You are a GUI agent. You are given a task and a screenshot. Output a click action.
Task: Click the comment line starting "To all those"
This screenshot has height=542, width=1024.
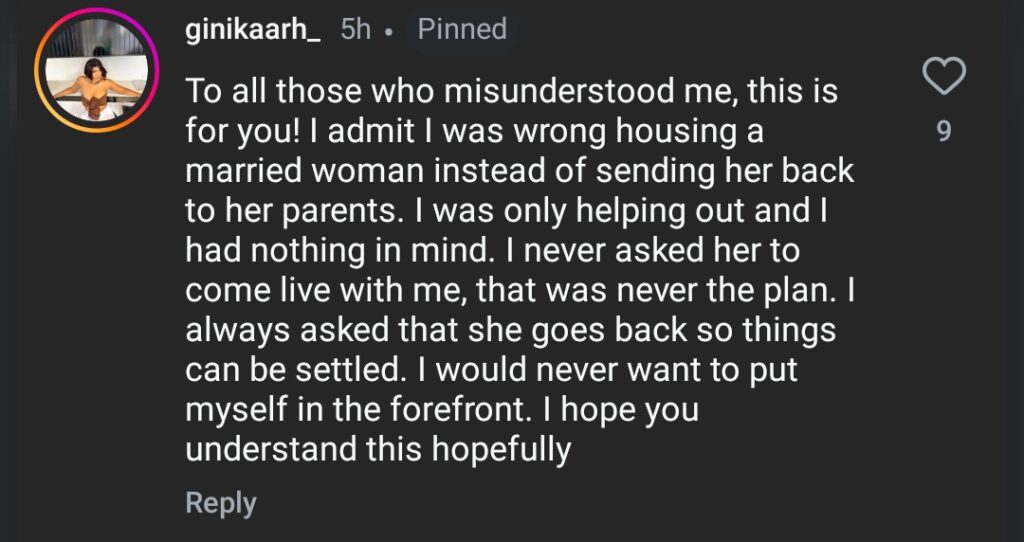tap(511, 91)
